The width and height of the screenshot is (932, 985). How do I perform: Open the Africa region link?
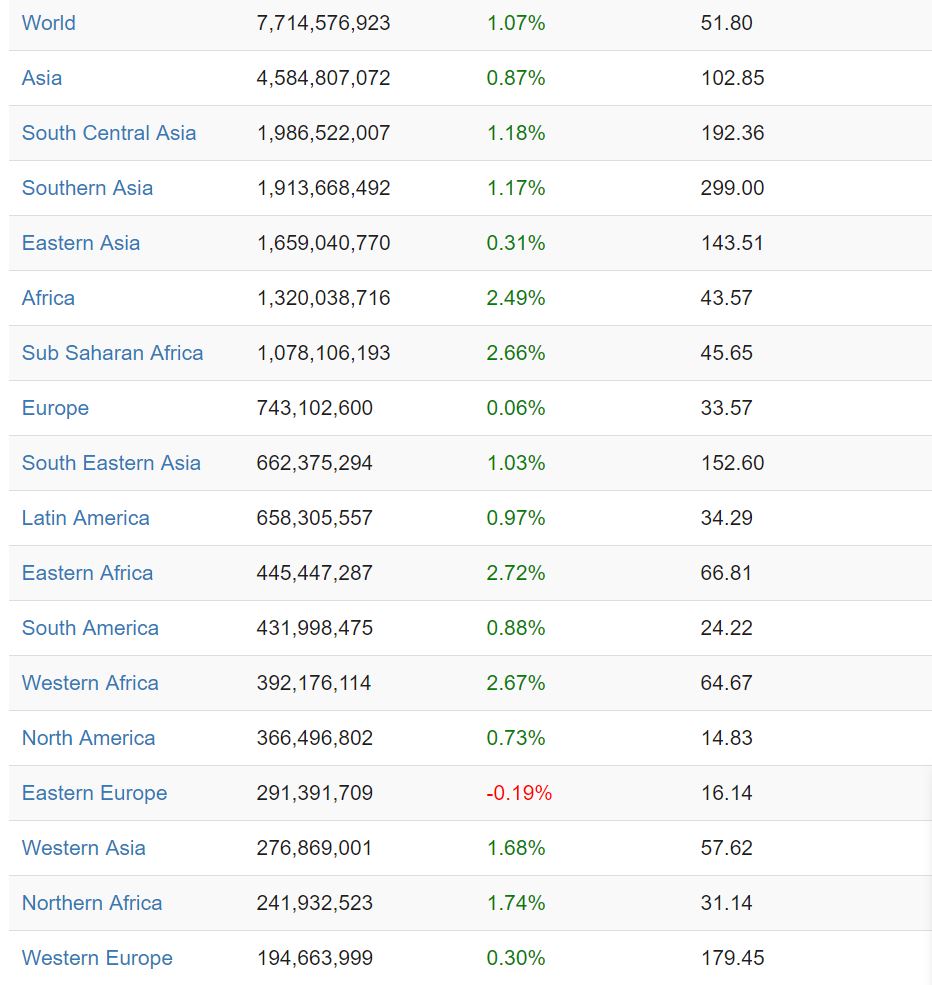pos(48,298)
